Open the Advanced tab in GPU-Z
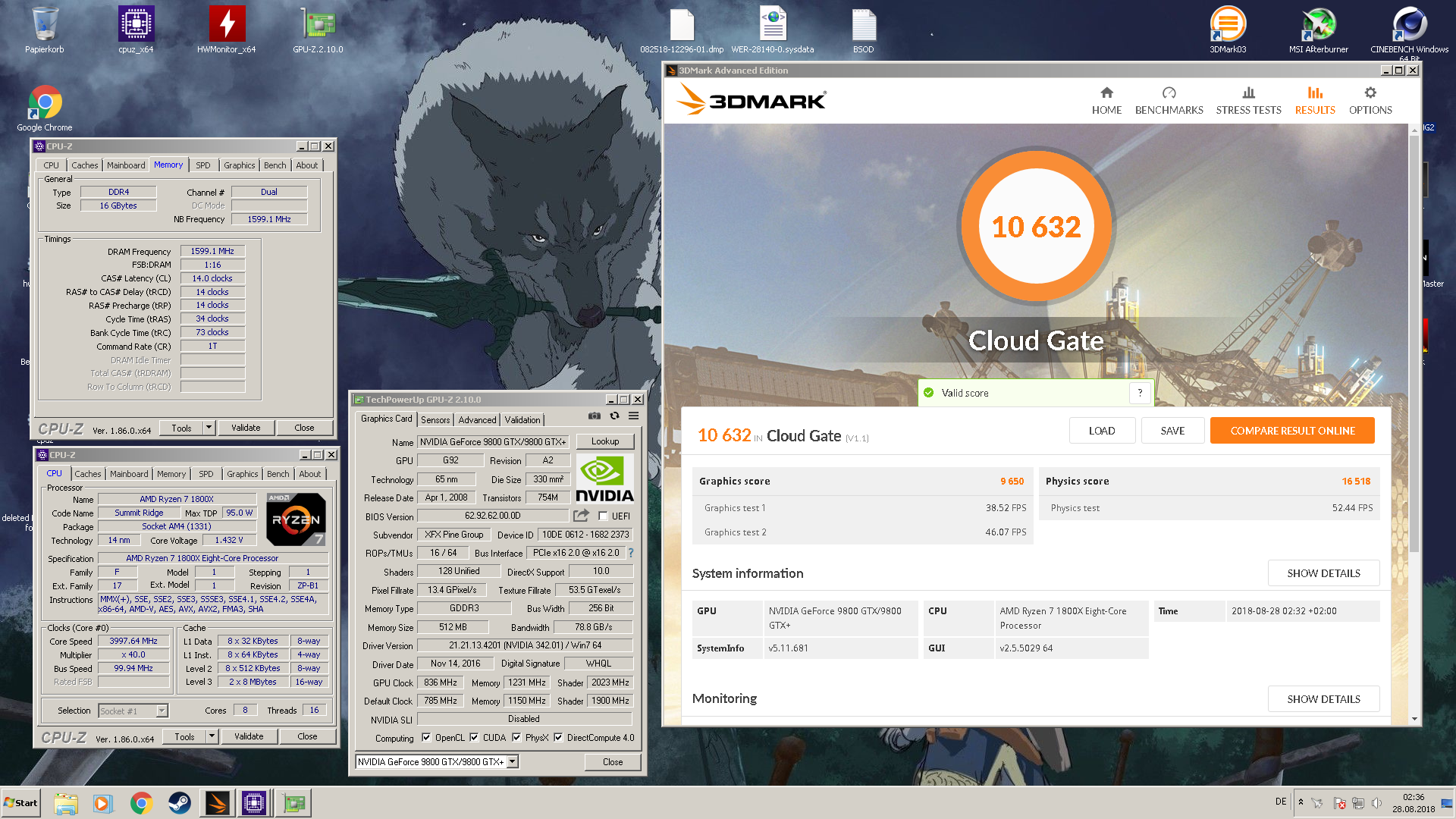The height and width of the screenshot is (819, 1456). 477,420
